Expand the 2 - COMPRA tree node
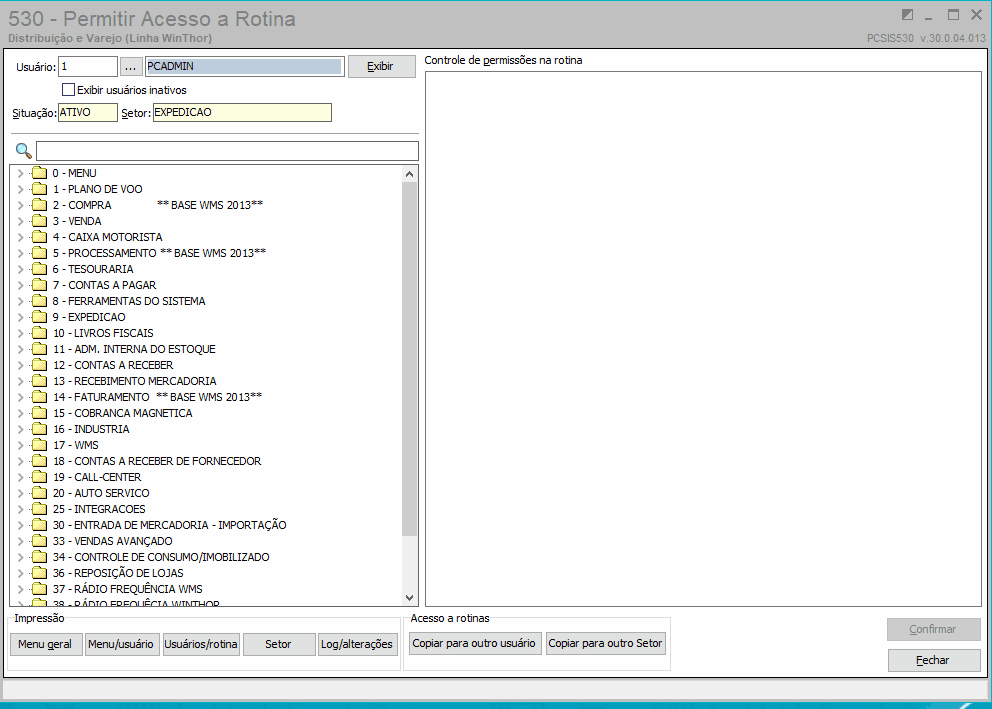Image resolution: width=992 pixels, height=709 pixels. pos(20,205)
